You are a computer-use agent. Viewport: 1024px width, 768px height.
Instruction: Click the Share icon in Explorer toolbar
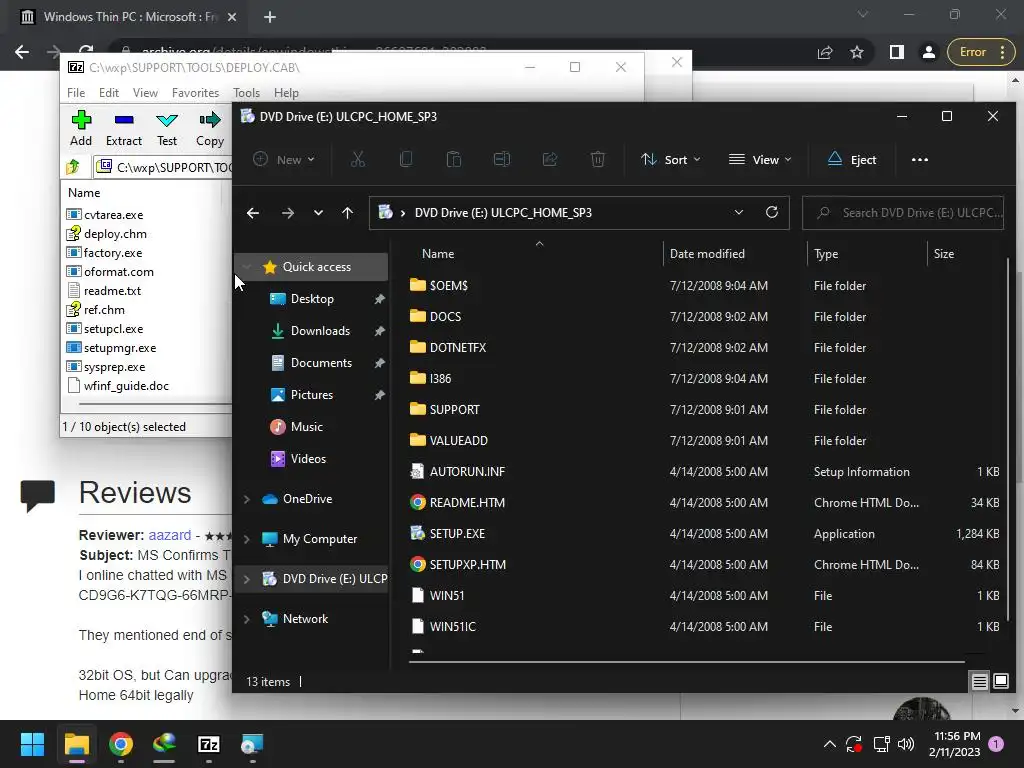click(x=550, y=159)
